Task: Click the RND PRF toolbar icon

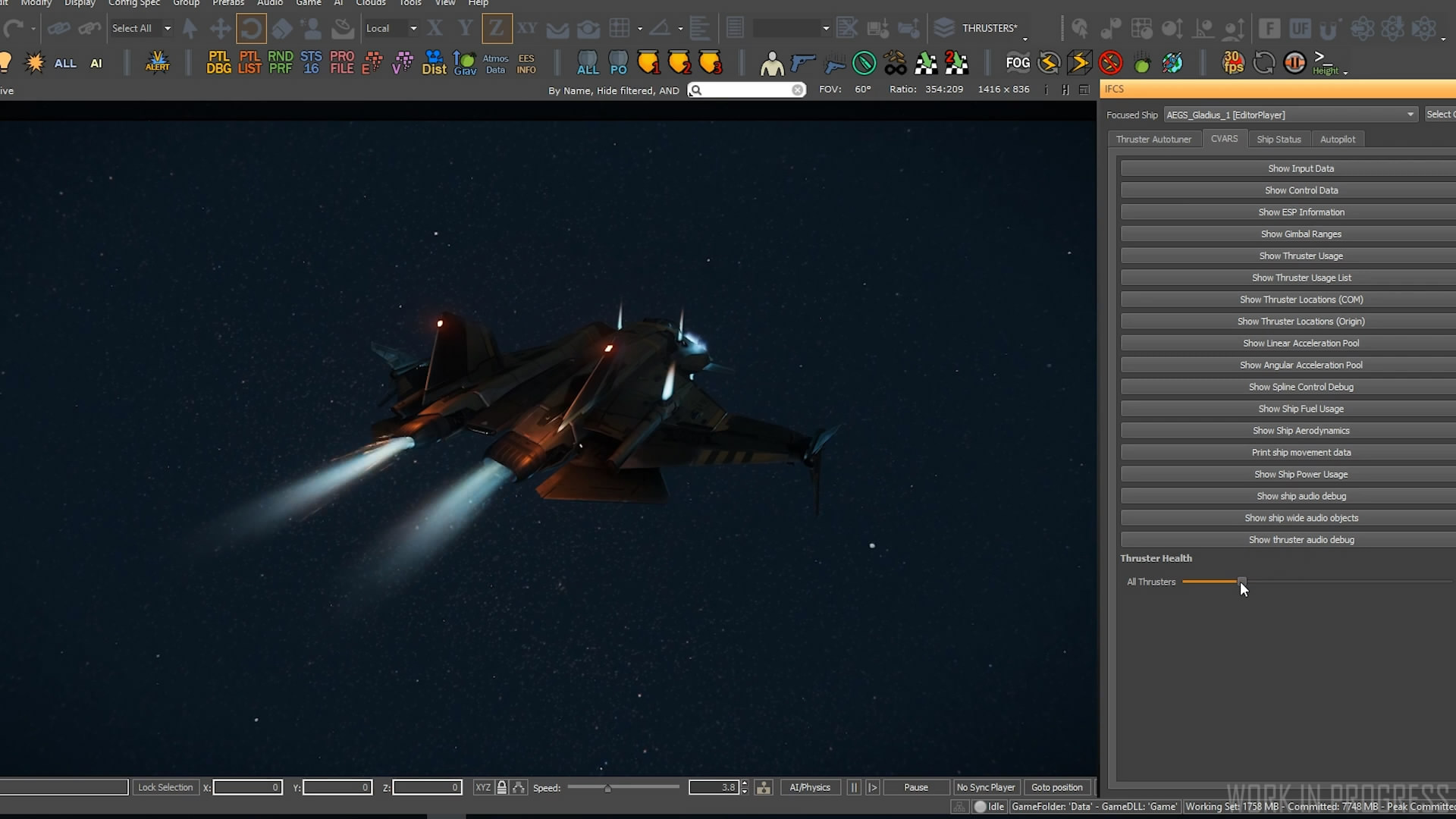Action: point(280,63)
